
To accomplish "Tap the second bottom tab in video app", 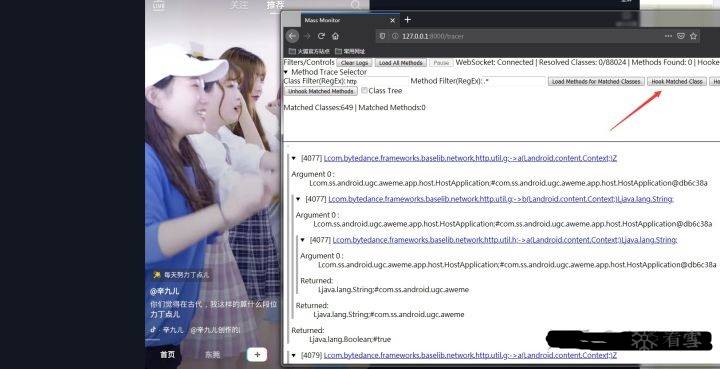I will click(x=212, y=355).
